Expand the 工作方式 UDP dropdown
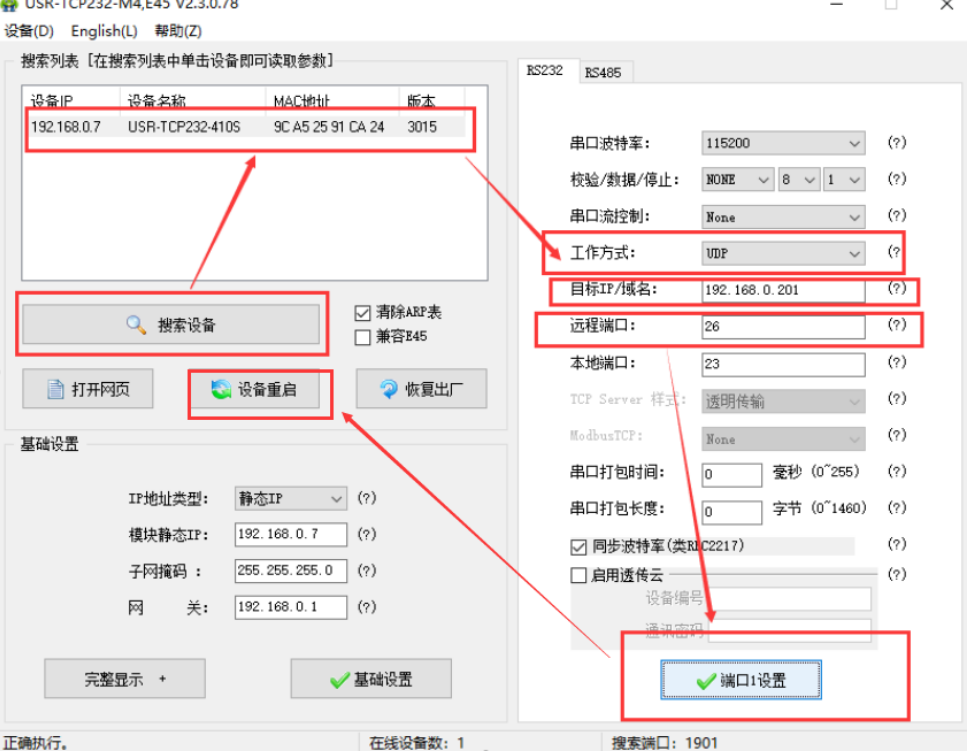Screen dimensions: 974x754 pos(784,254)
